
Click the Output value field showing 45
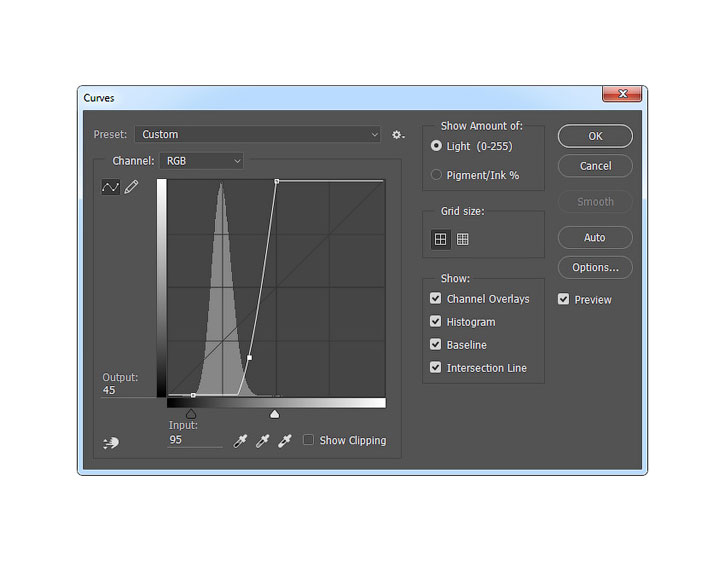point(128,390)
